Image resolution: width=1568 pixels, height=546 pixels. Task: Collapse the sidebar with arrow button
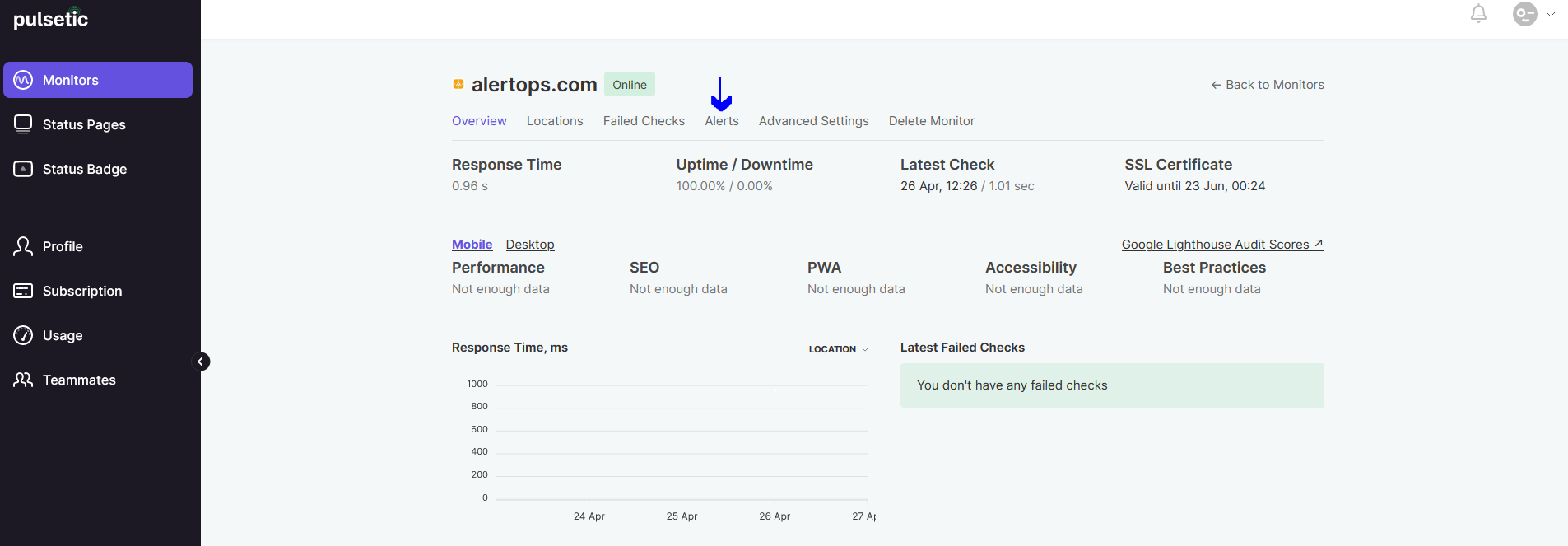click(x=201, y=362)
